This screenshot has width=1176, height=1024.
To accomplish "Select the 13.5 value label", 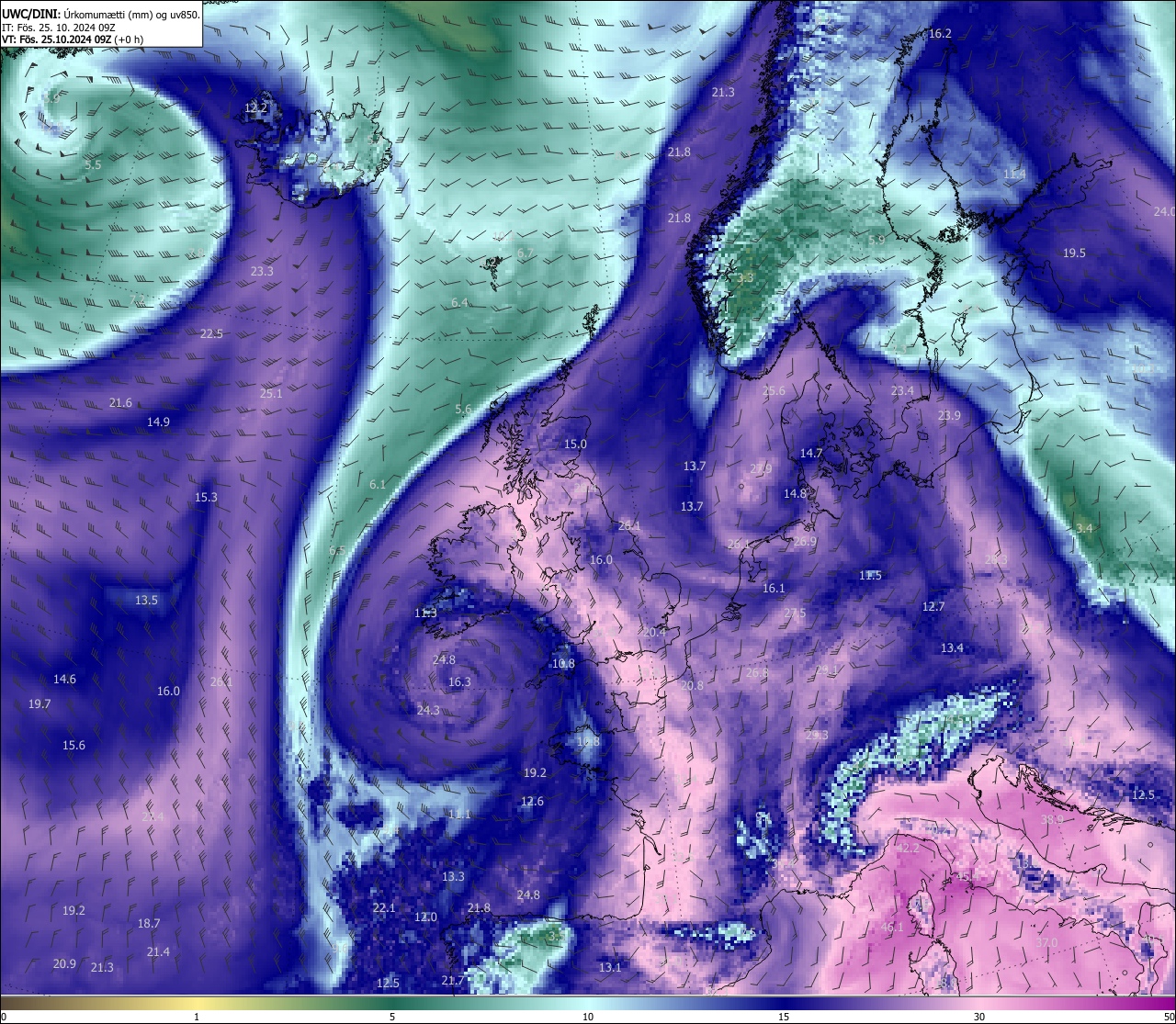I will coord(146,600).
